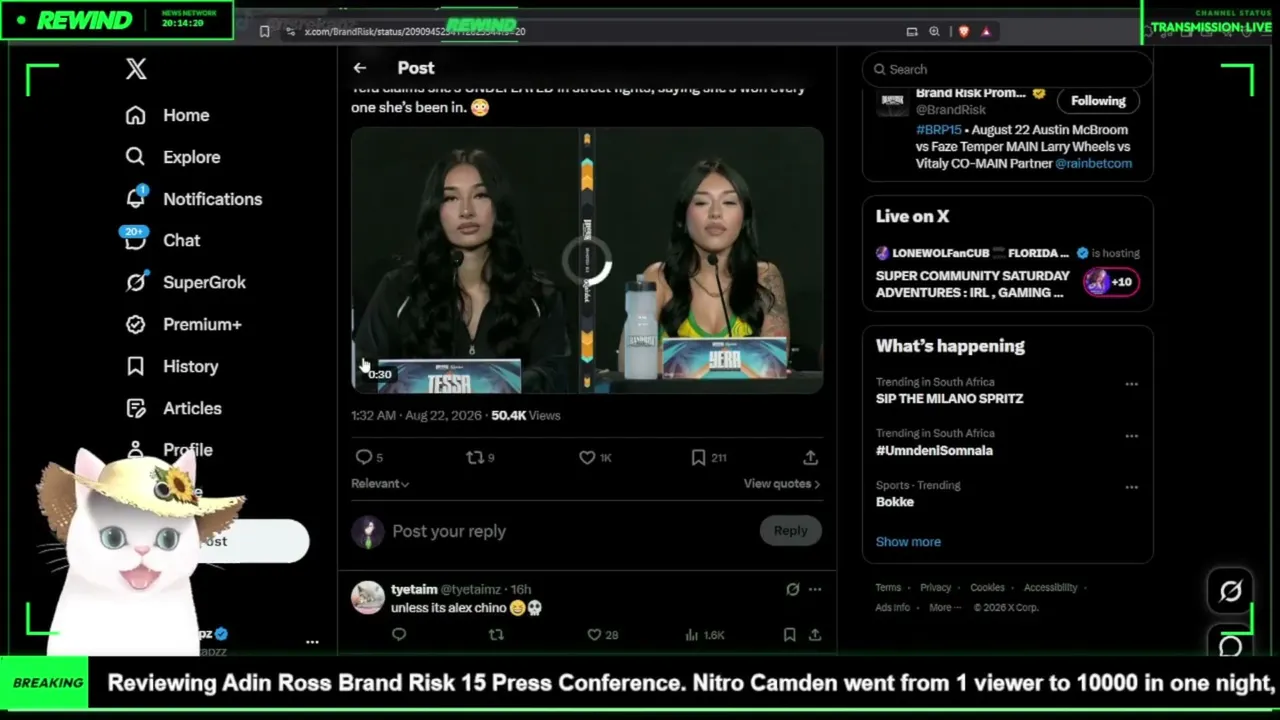Select Home in the navigation menu

pyautogui.click(x=186, y=115)
